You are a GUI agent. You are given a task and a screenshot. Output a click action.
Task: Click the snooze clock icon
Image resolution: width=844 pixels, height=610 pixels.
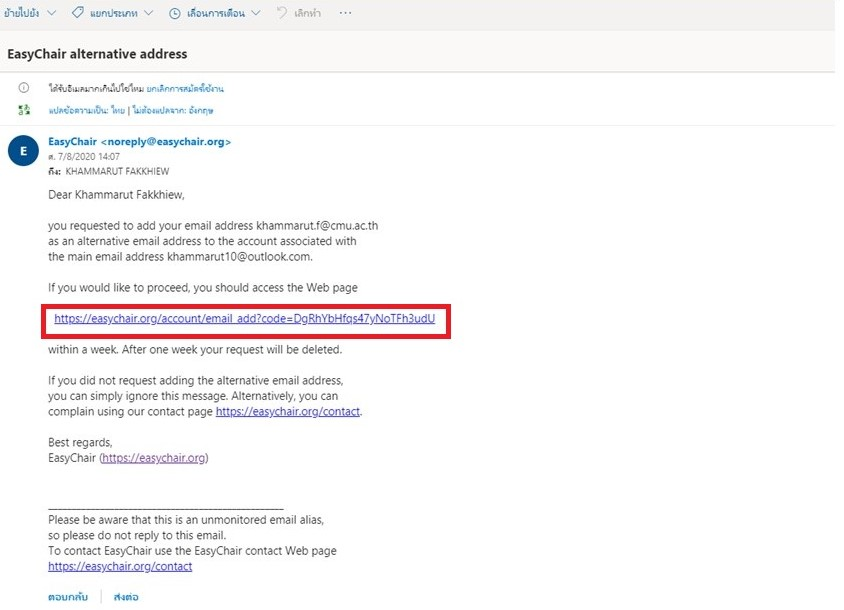(175, 13)
